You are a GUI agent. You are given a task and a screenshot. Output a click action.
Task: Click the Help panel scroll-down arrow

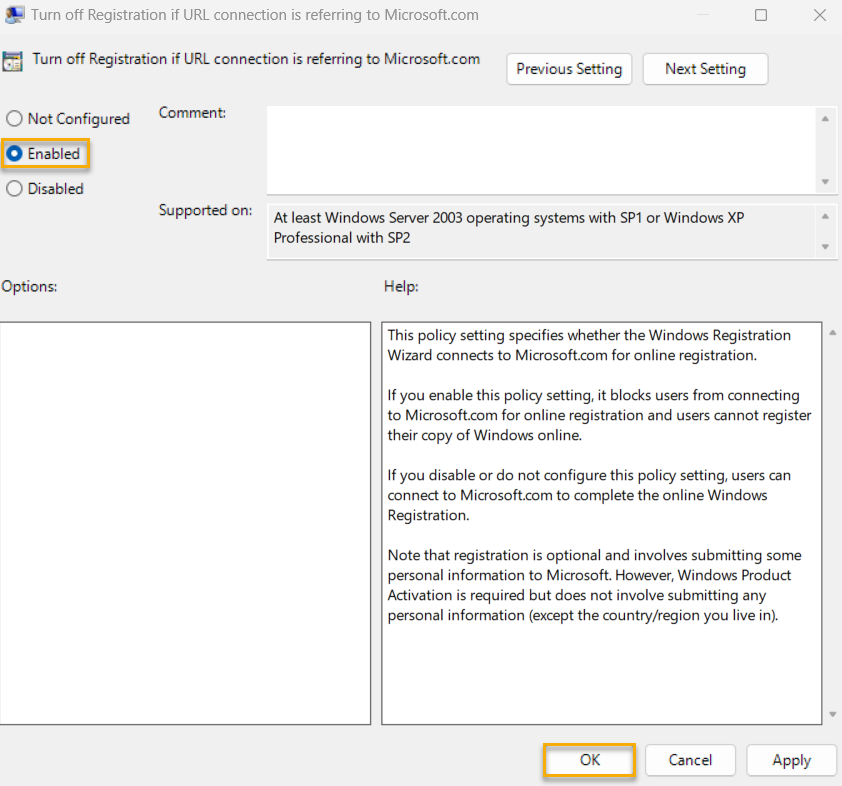click(832, 715)
